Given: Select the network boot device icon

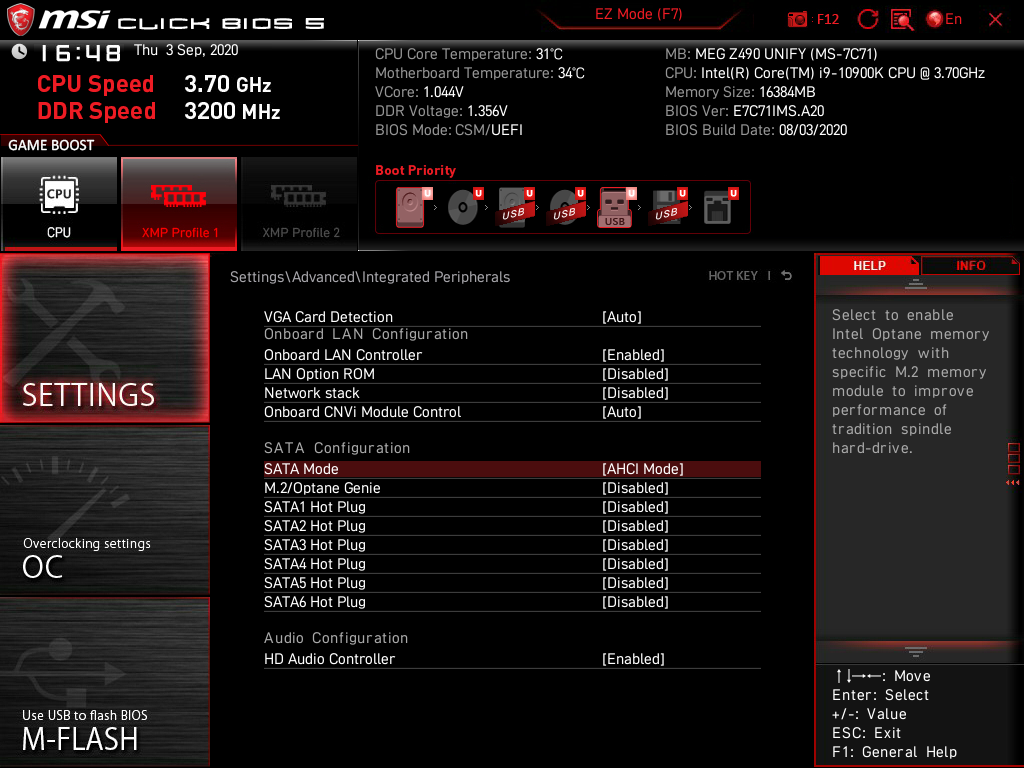Looking at the screenshot, I should click(720, 207).
